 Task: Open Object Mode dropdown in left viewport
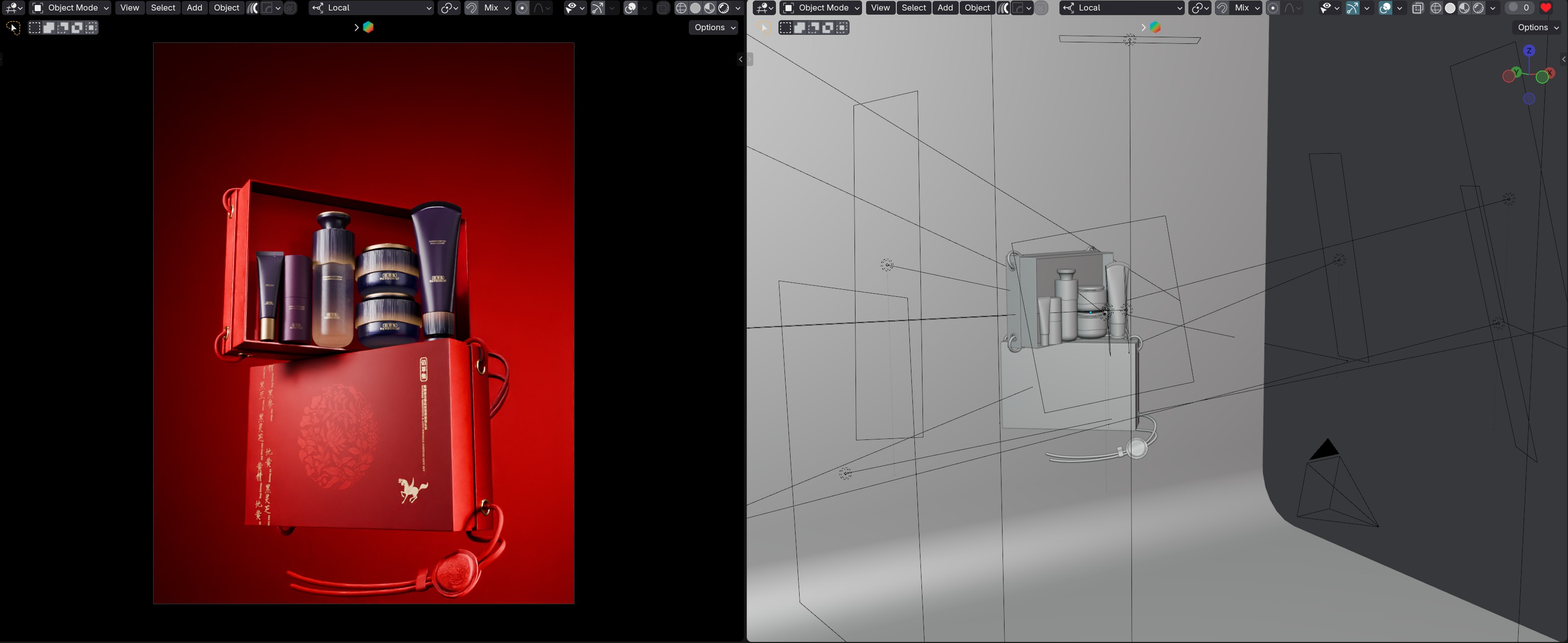coord(70,8)
